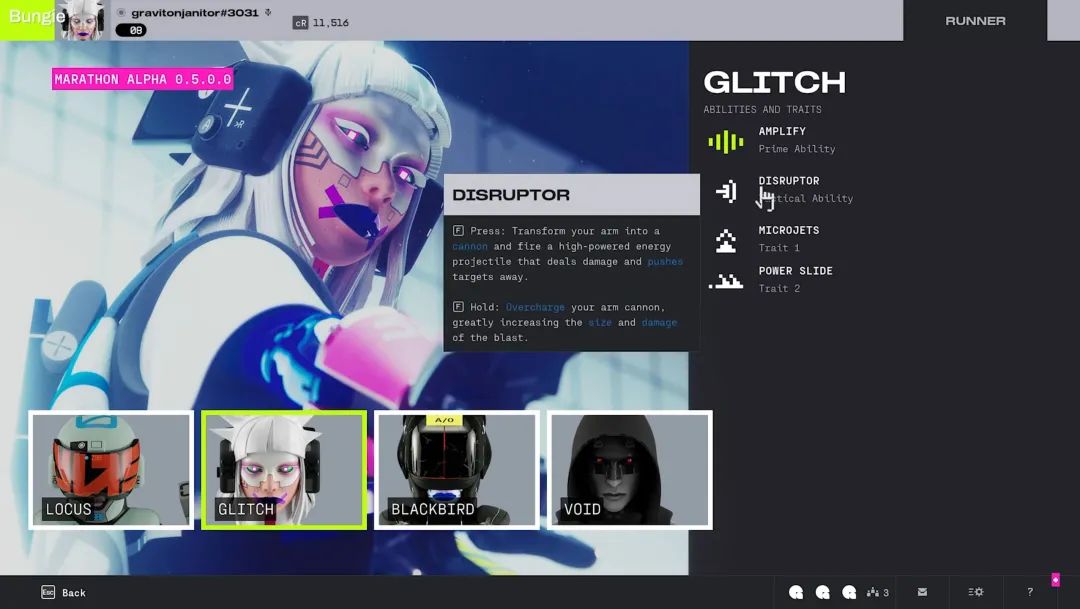Screen dimensions: 1080x609
Task: Open the settings gear menu icon
Action: pos(976,592)
